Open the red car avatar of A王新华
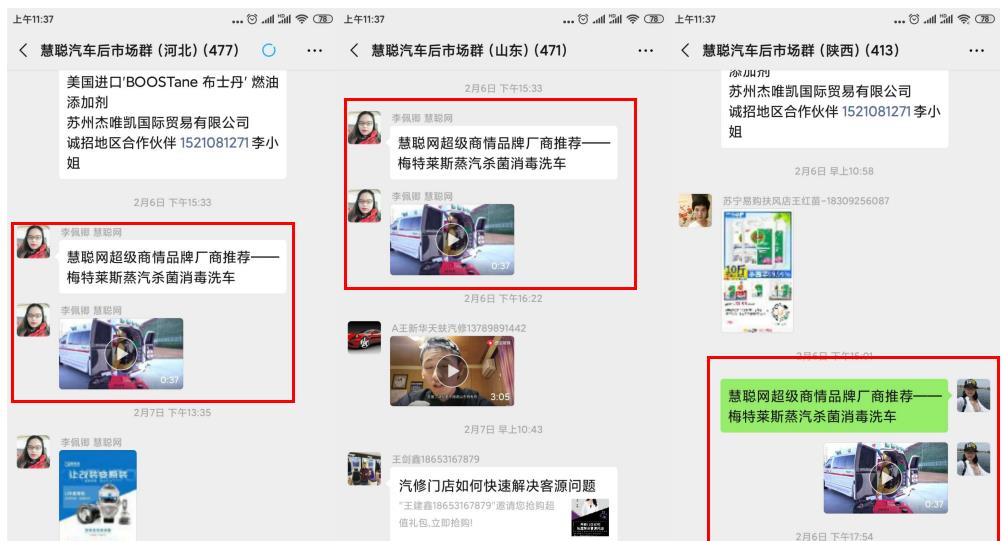Screen dimensions: 1003x541 coord(365,338)
